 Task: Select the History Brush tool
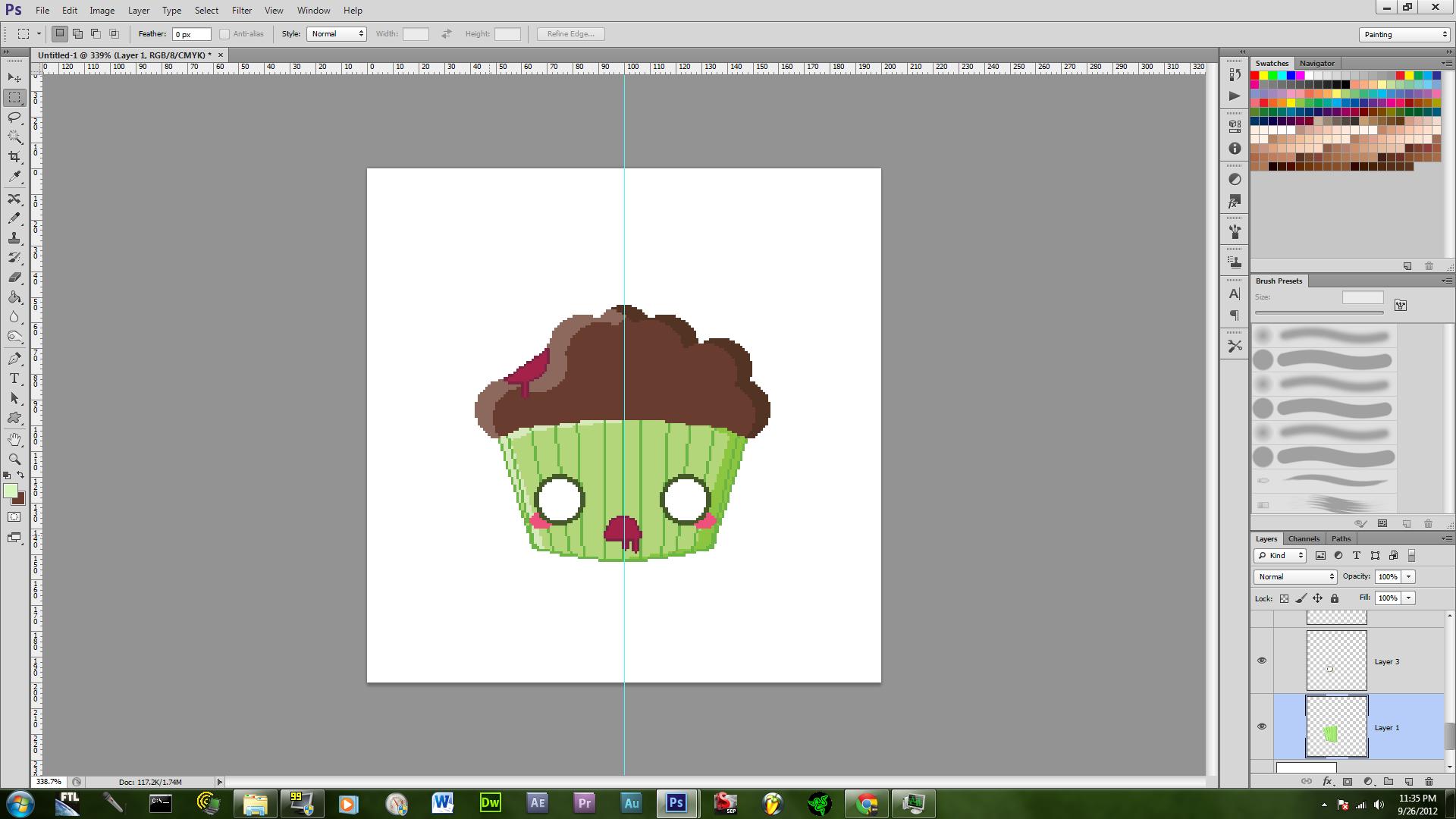(x=14, y=258)
